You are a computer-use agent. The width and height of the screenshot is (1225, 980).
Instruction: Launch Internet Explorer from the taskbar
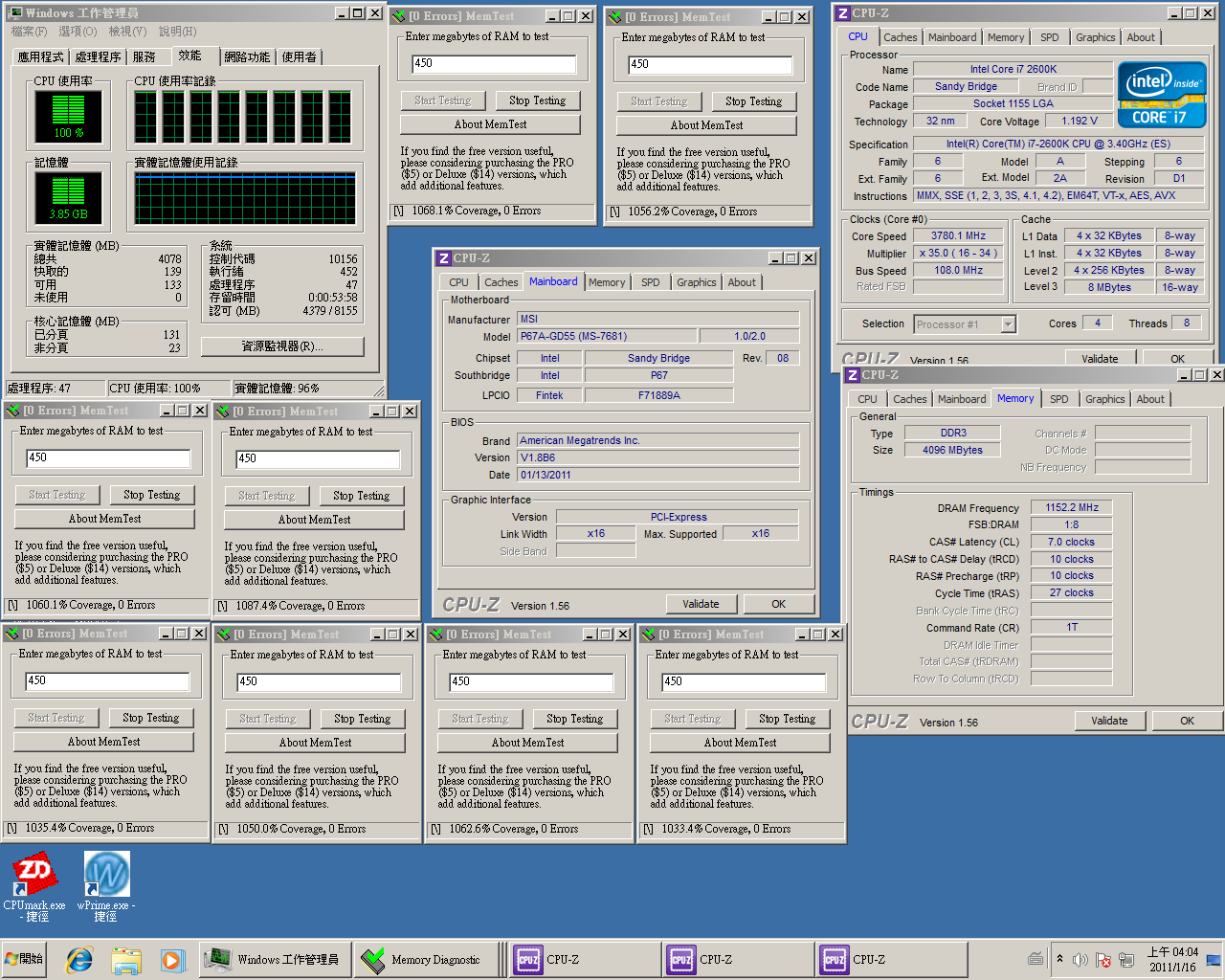[79, 959]
